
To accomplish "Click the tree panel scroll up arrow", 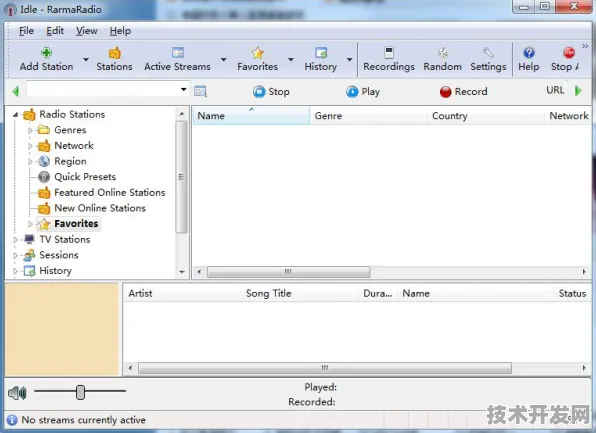I will click(182, 114).
